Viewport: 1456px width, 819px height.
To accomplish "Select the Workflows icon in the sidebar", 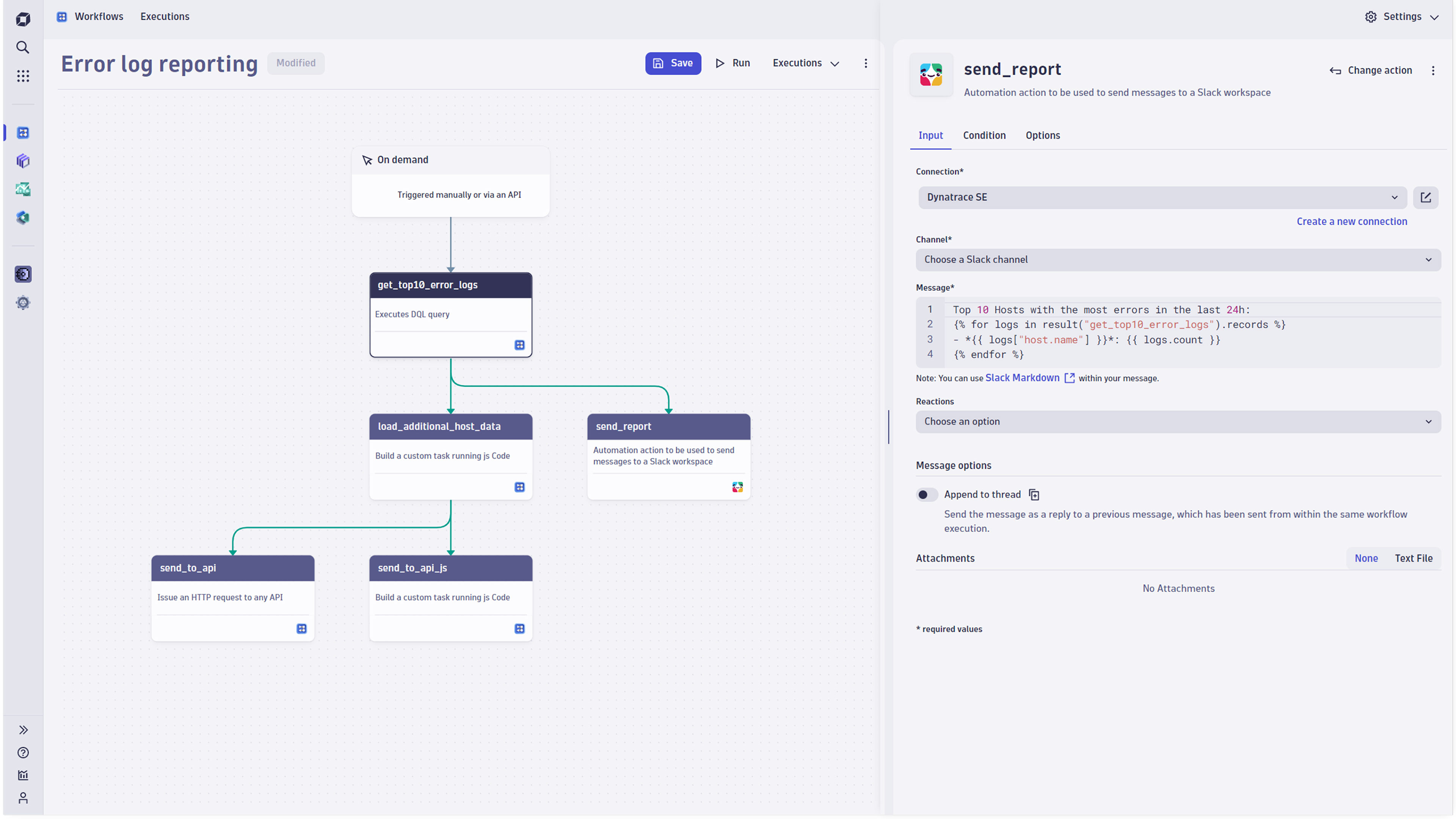I will click(23, 132).
